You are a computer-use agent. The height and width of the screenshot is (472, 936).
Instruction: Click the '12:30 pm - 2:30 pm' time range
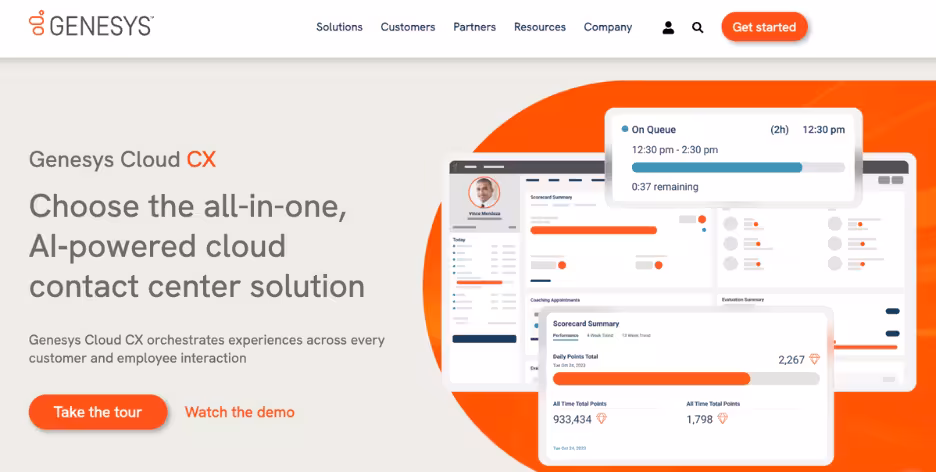pos(675,150)
